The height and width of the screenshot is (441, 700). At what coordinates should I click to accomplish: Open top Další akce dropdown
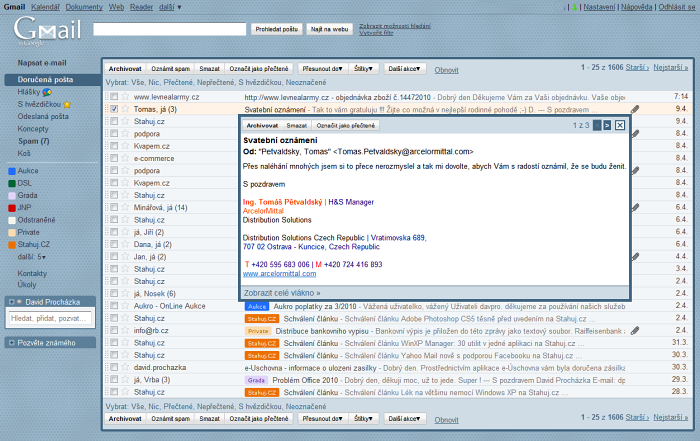(404, 69)
